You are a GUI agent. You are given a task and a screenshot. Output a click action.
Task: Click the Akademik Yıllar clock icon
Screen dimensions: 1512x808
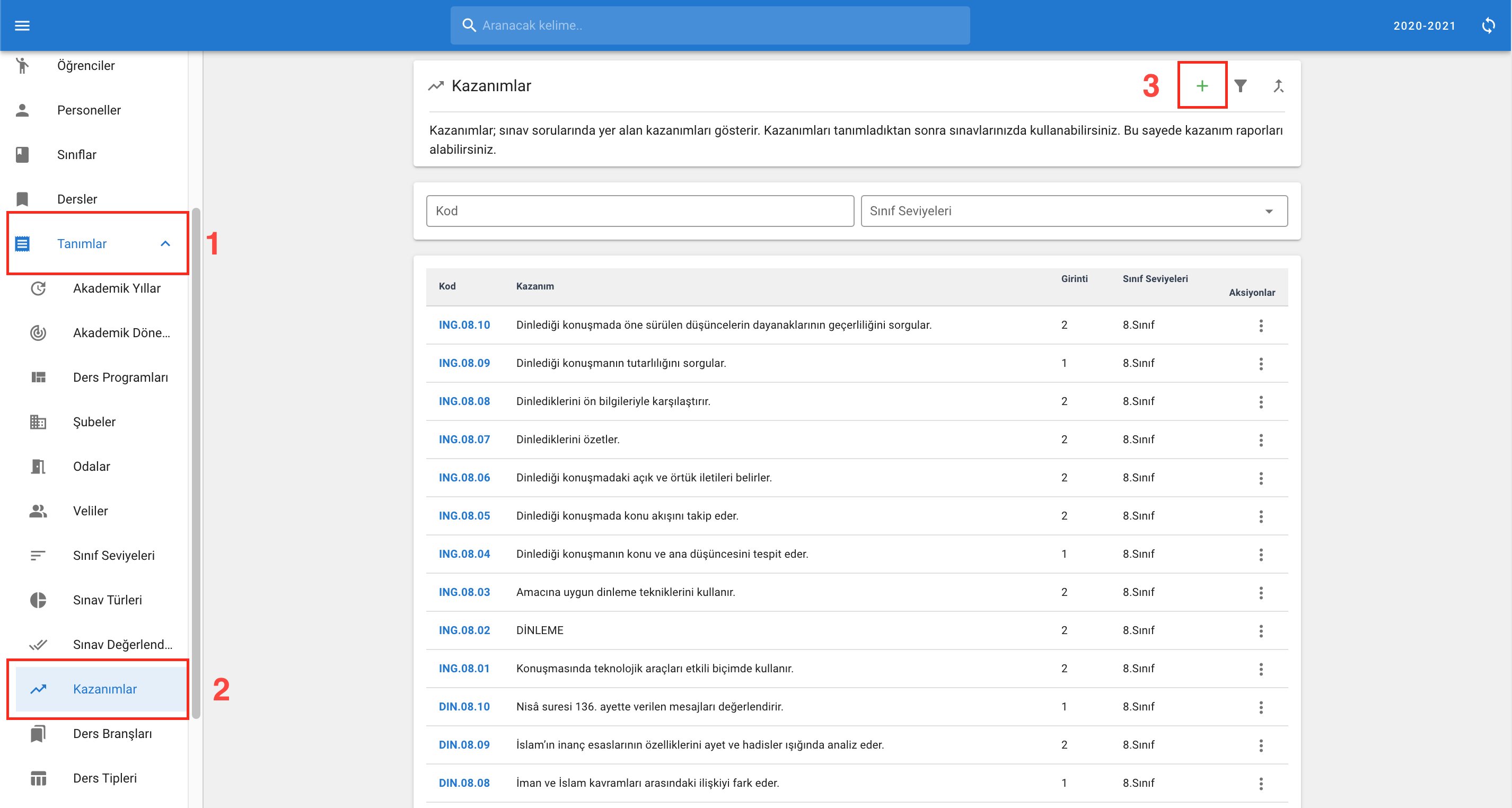tap(38, 288)
